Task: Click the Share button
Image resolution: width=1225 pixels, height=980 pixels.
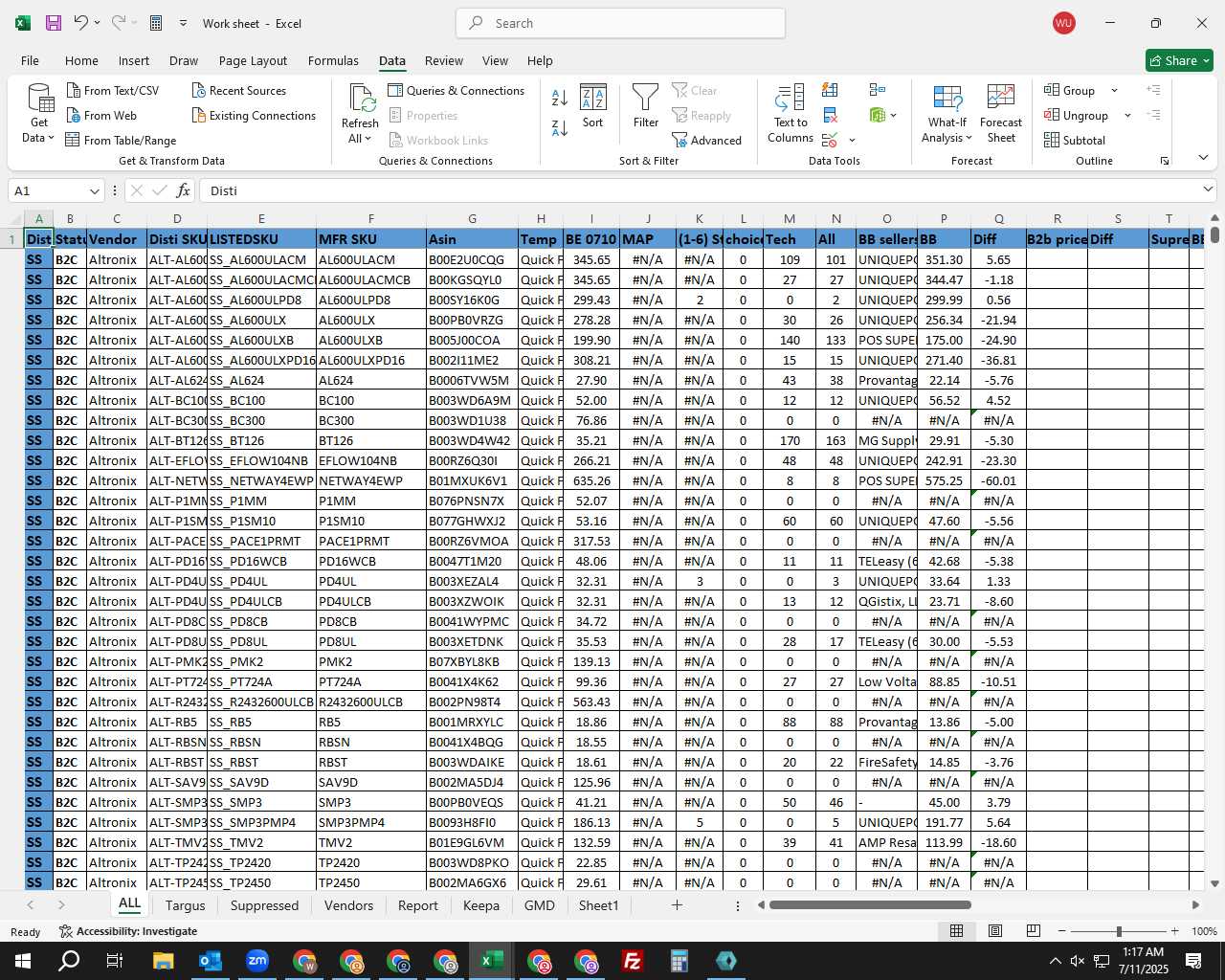Action: pos(1179,60)
